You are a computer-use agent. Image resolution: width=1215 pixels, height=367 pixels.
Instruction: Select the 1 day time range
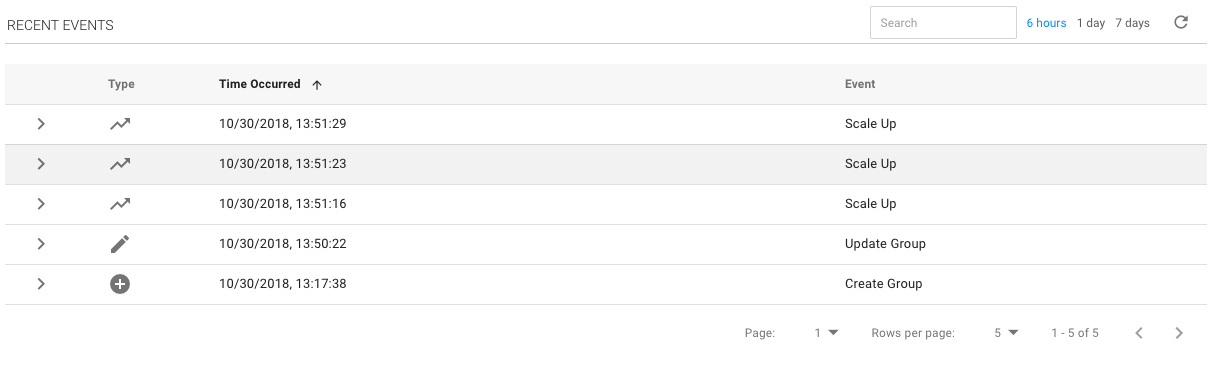pyautogui.click(x=1091, y=23)
